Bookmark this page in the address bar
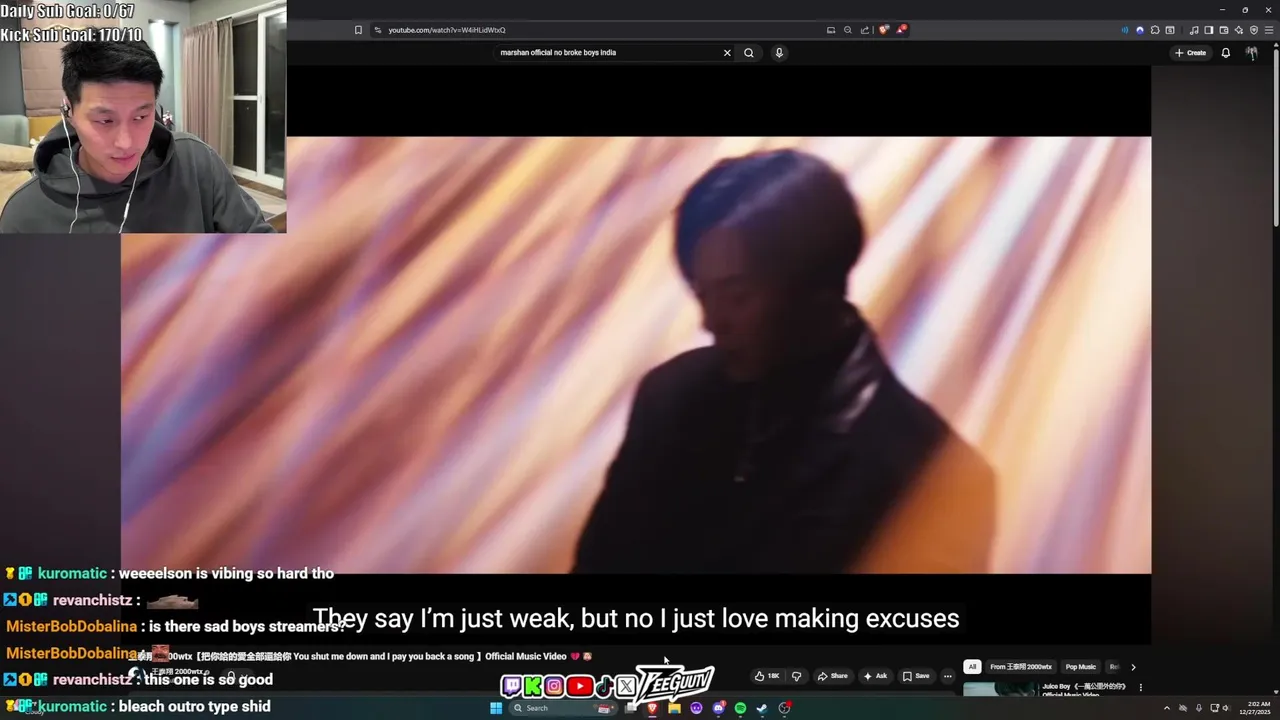Screen dimensions: 1280x720 [x=358, y=30]
